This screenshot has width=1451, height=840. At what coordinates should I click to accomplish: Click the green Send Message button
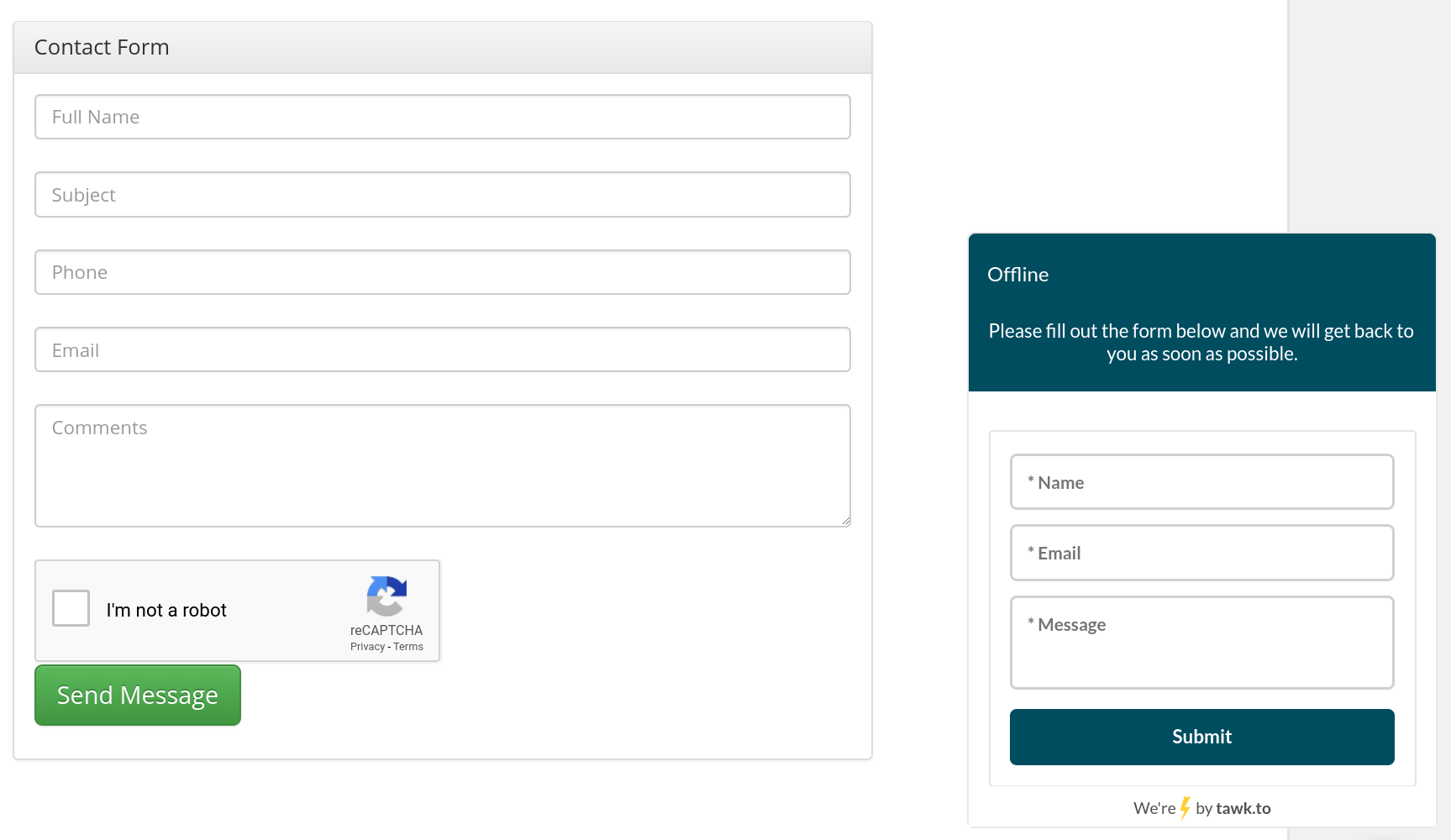tap(138, 696)
